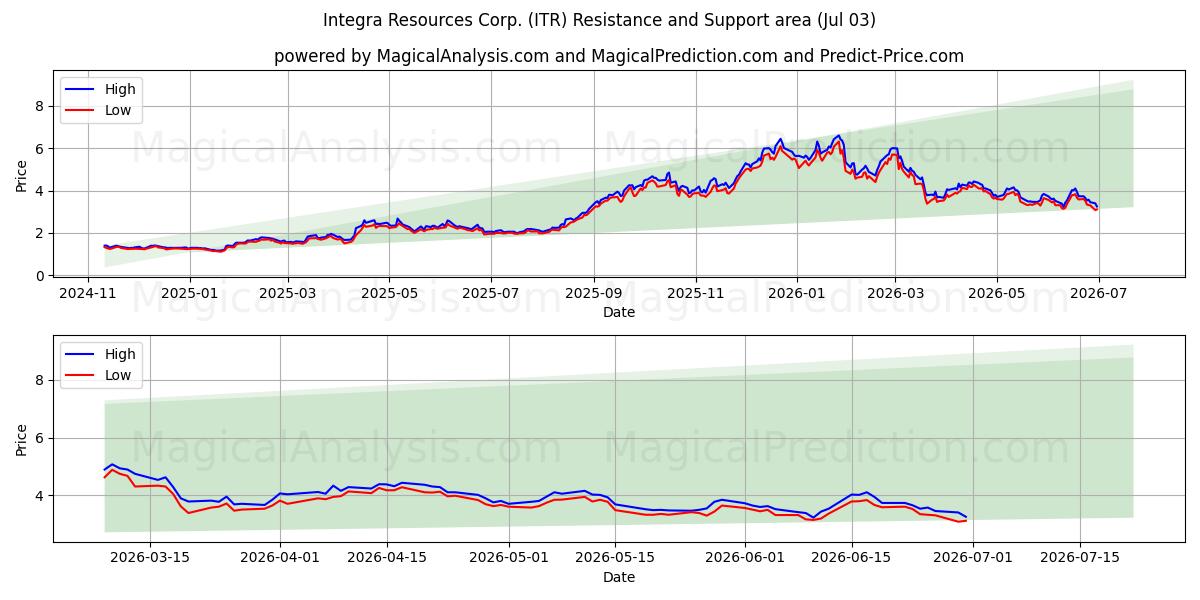Click the y-axis value '4' on bottom chart
This screenshot has height=600, width=1200.
40,496
